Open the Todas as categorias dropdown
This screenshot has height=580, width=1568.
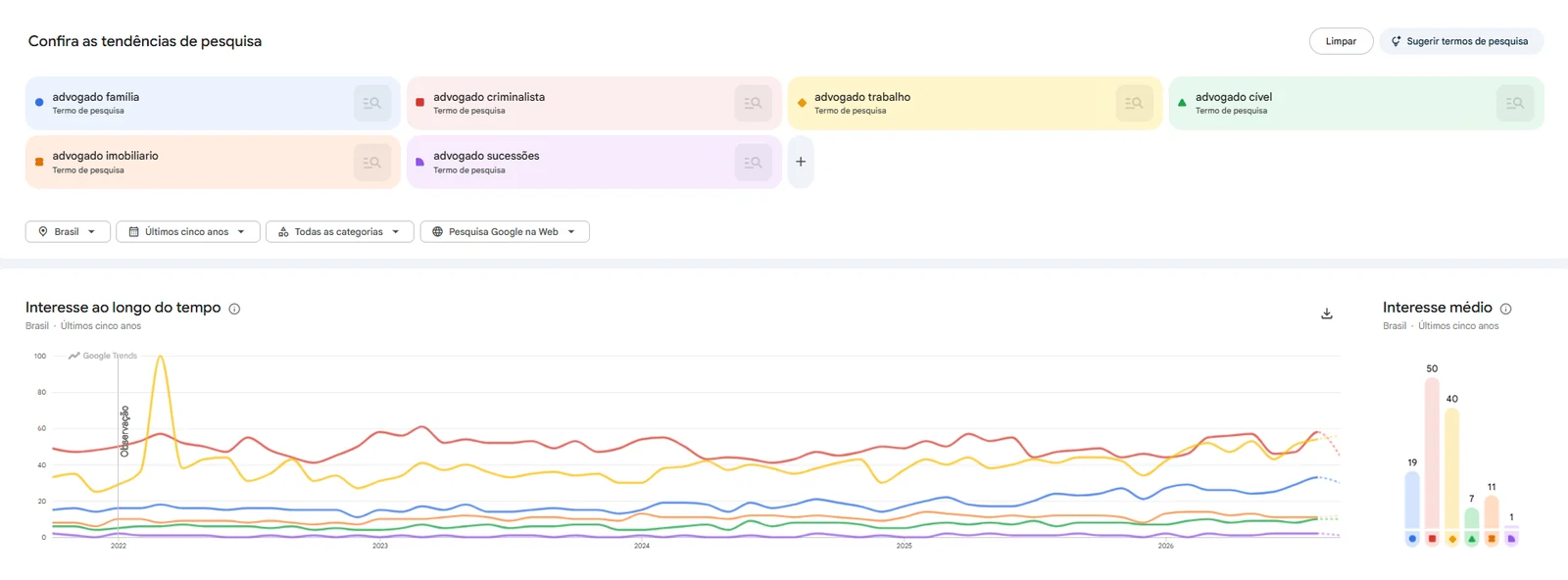[x=340, y=232]
